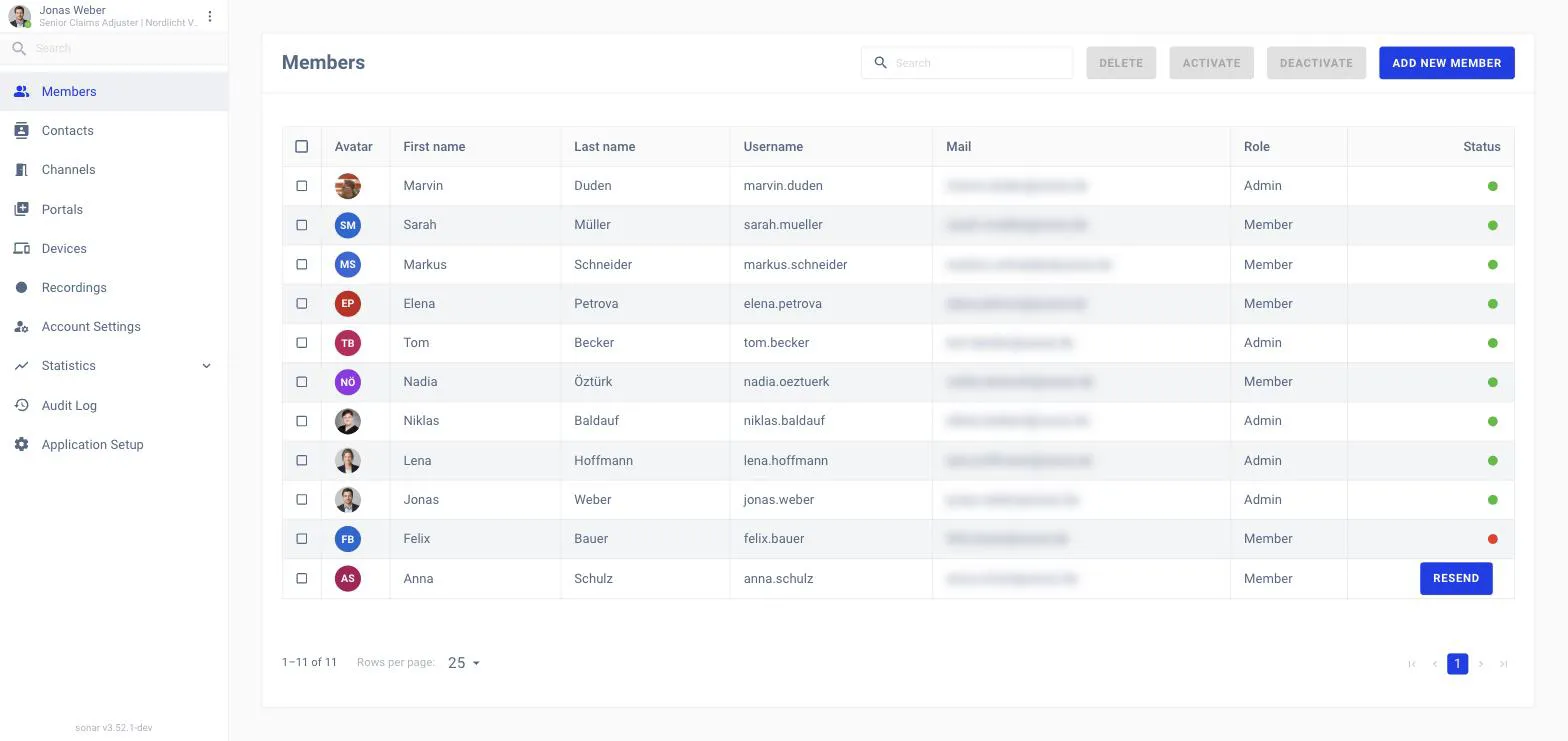
Task: Click Felix Bauer's red status dot
Action: coord(1493,539)
